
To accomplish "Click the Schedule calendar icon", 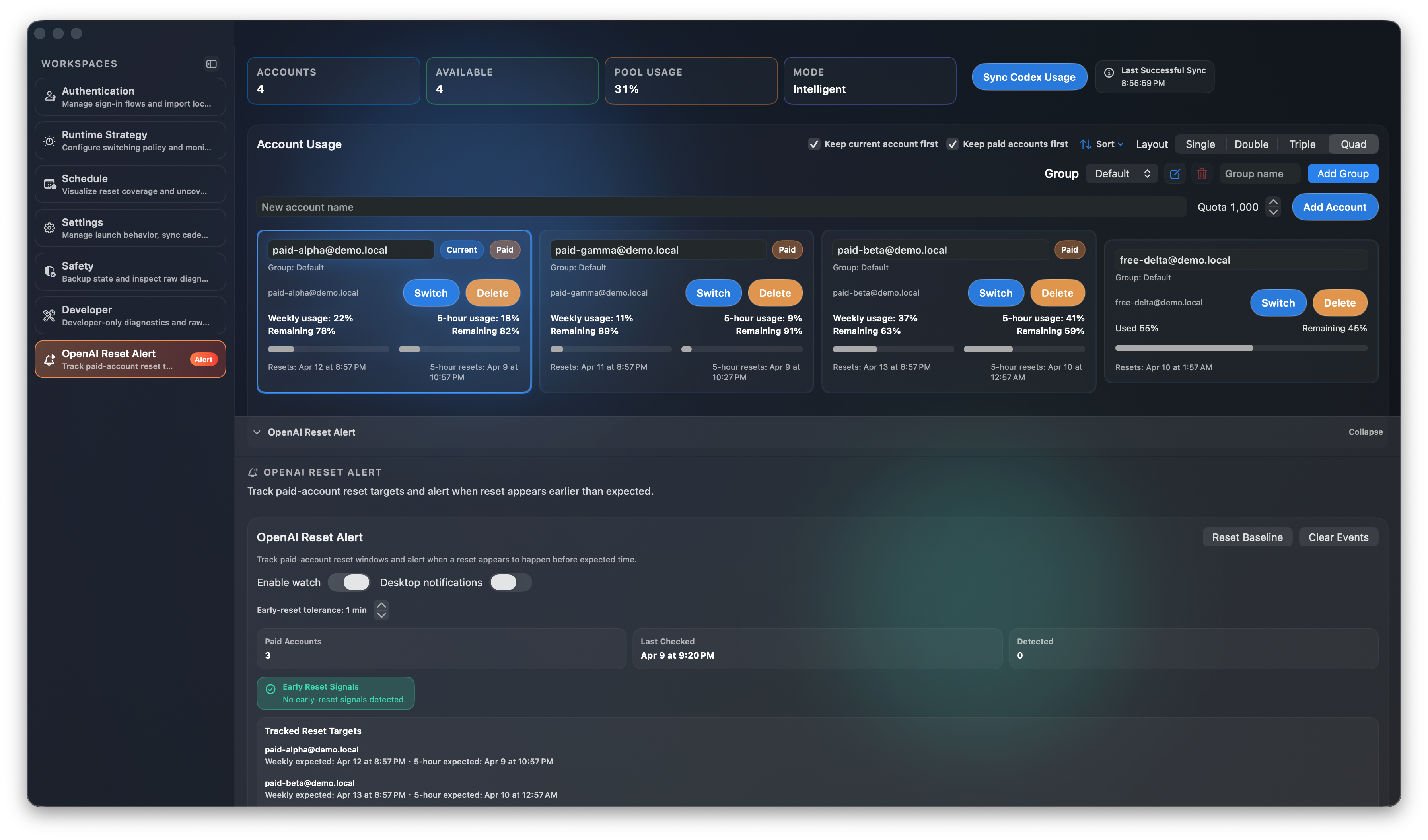I will click(x=50, y=184).
